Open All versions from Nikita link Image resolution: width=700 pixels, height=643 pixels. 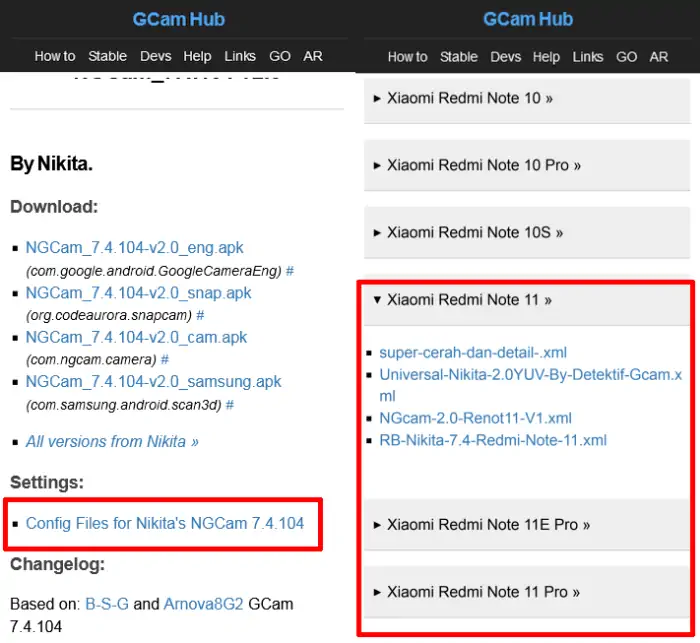pos(112,442)
